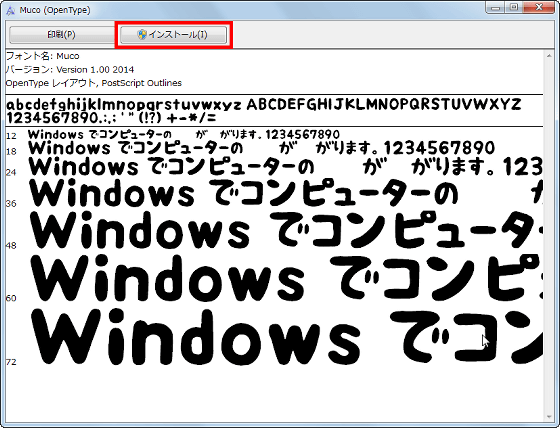Click the フォント名: Muco text line
The width and height of the screenshot is (560, 428).
[43, 56]
